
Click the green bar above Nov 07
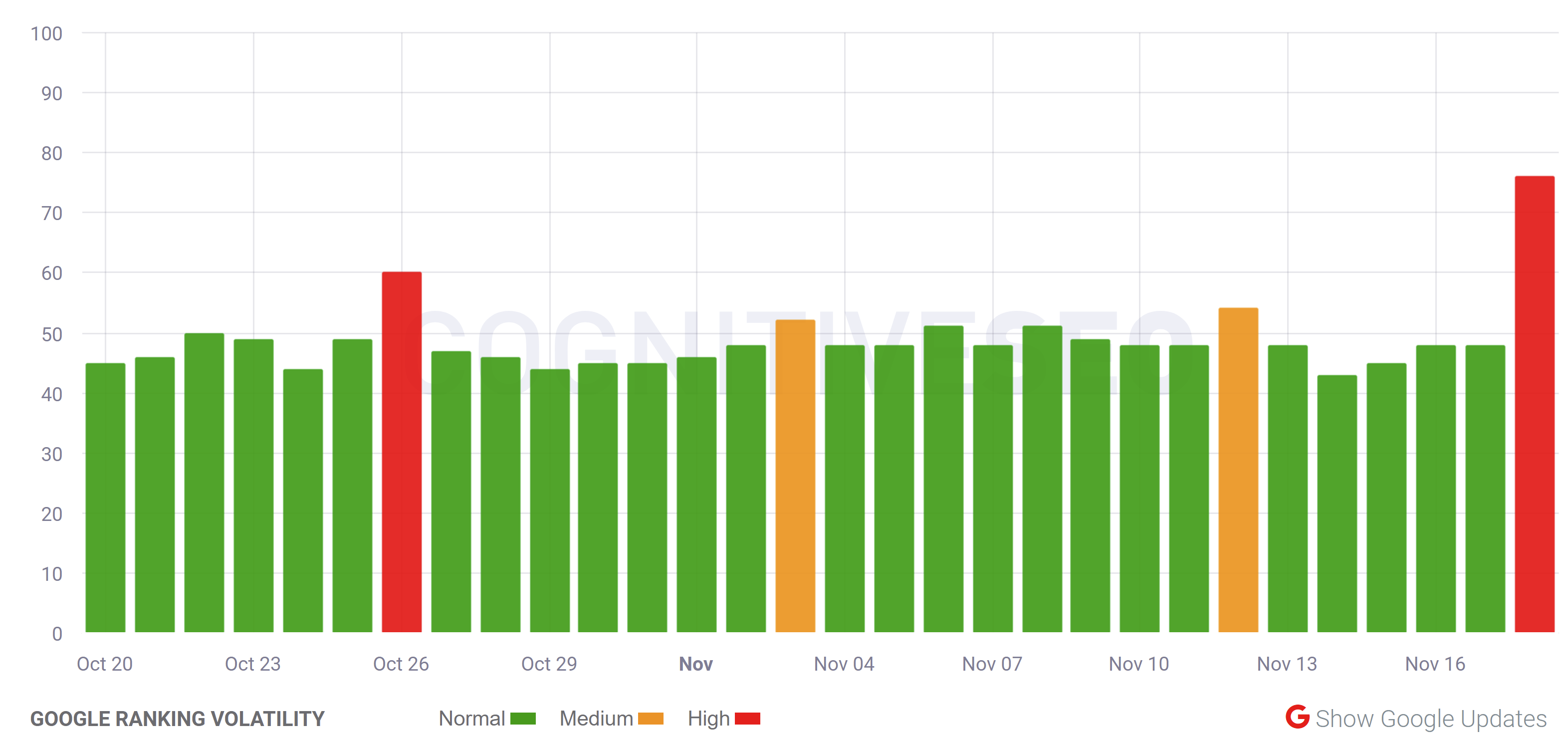pyautogui.click(x=992, y=487)
